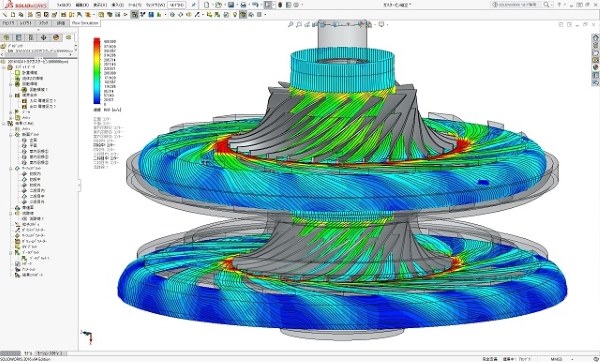Screen dimensions: 600x362
Task: Open the dropdown arrow beside the search box
Action: pos(552,5)
